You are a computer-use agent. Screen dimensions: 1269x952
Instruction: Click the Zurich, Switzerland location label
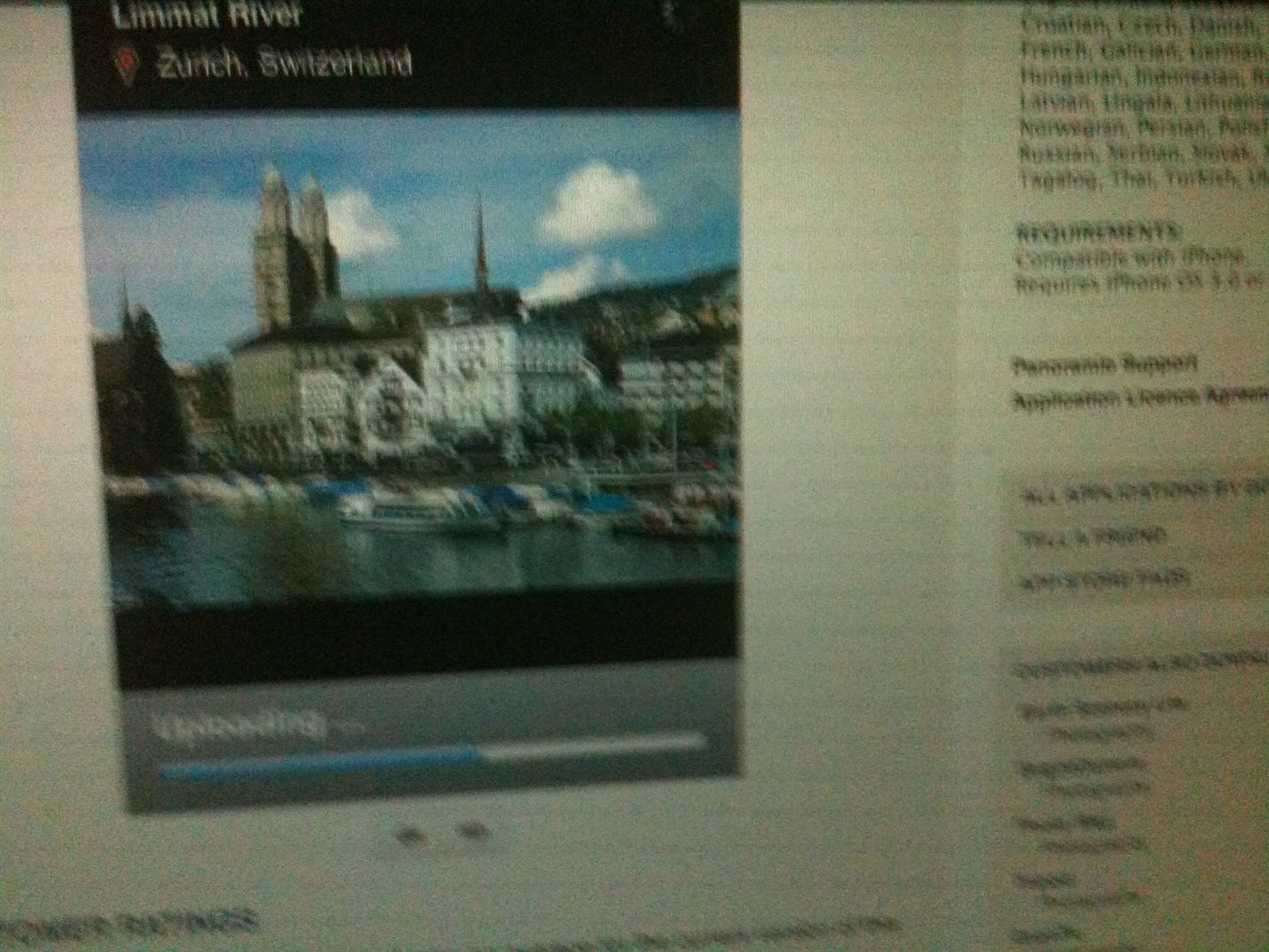pyautogui.click(x=284, y=64)
